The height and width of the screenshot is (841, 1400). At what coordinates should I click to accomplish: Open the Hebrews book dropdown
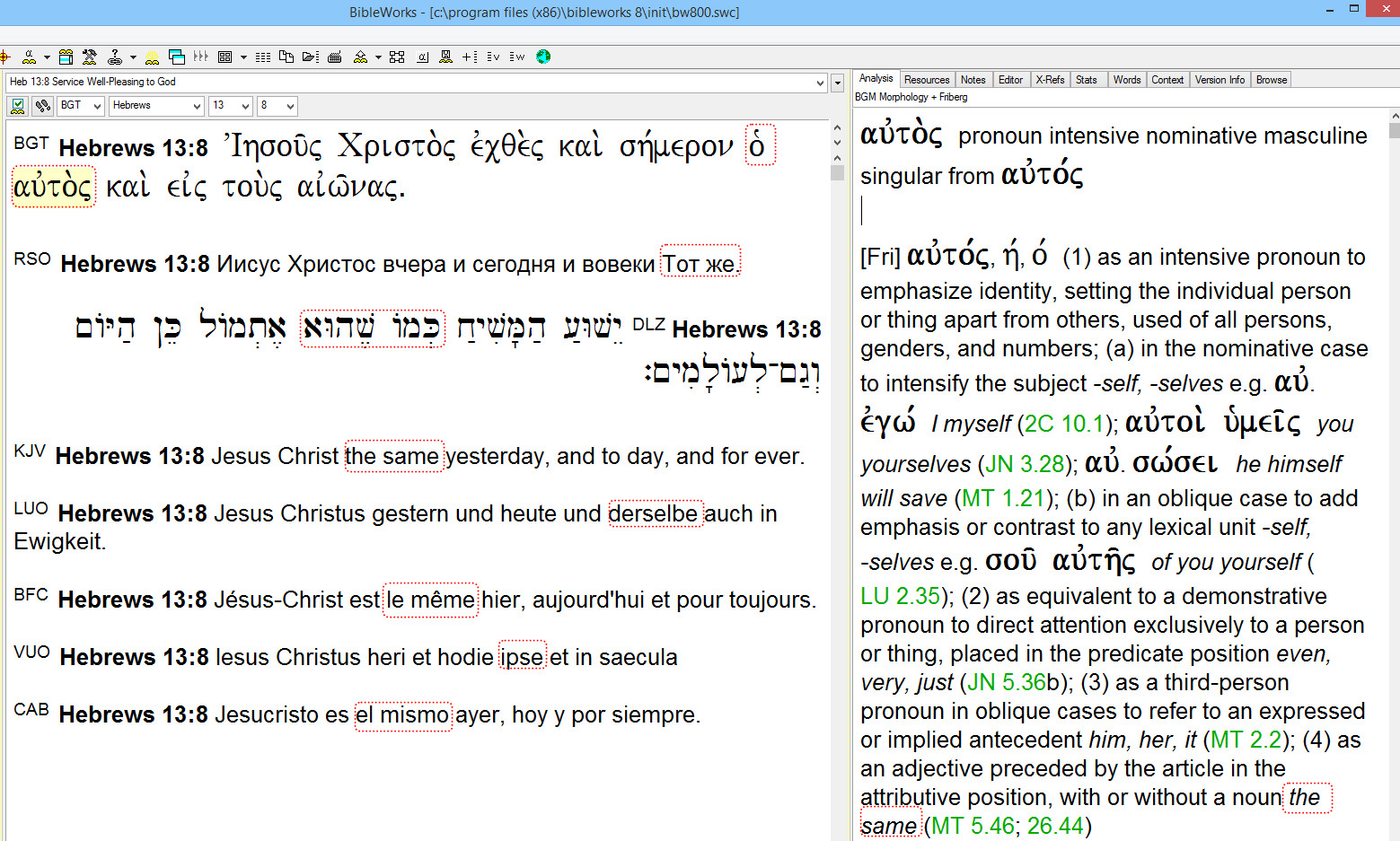pyautogui.click(x=156, y=106)
